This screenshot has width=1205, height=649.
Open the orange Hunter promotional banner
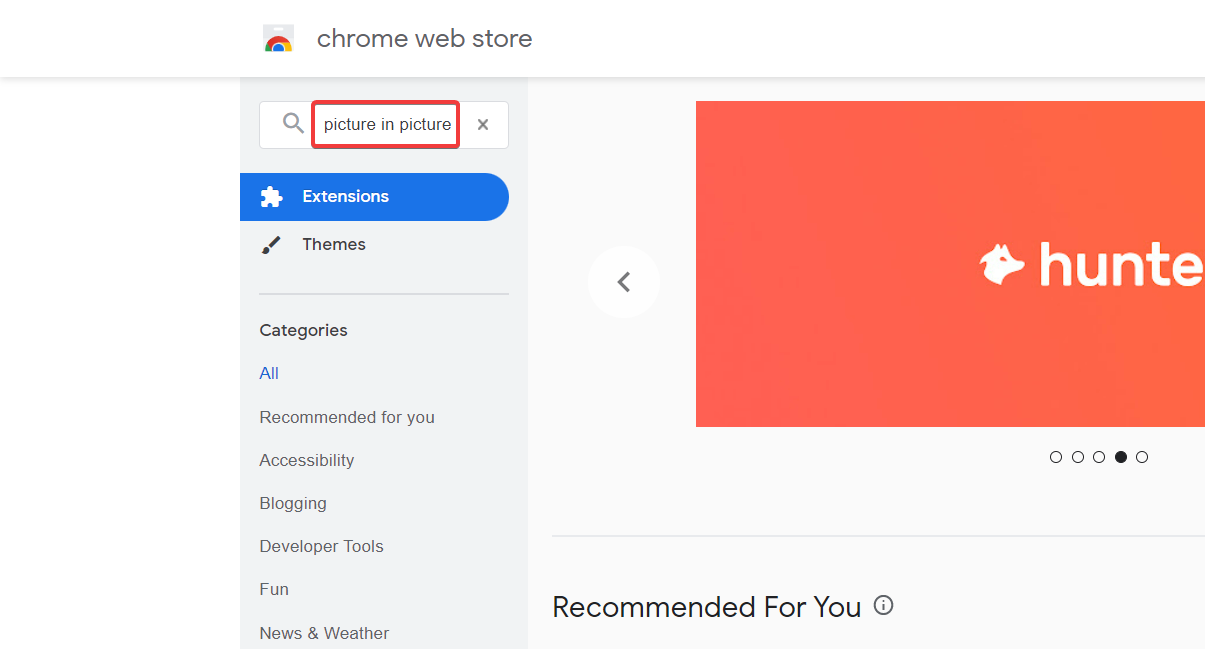point(950,264)
